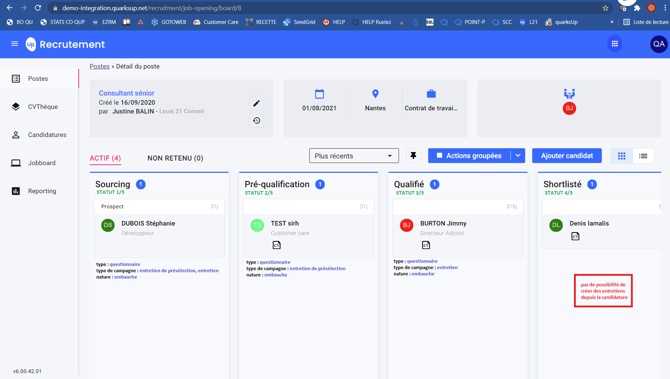Open the QA user avatar menu
Image resolution: width=670 pixels, height=379 pixels.
tap(658, 44)
